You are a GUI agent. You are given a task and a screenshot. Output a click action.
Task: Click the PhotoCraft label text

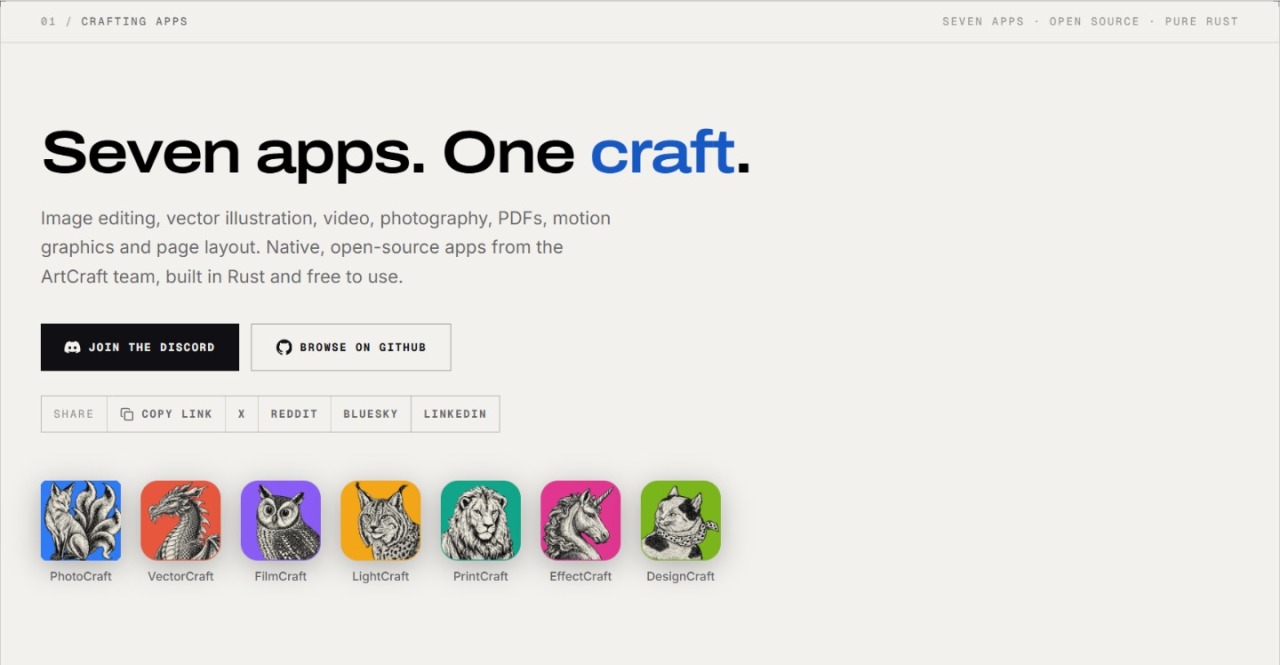pos(81,576)
